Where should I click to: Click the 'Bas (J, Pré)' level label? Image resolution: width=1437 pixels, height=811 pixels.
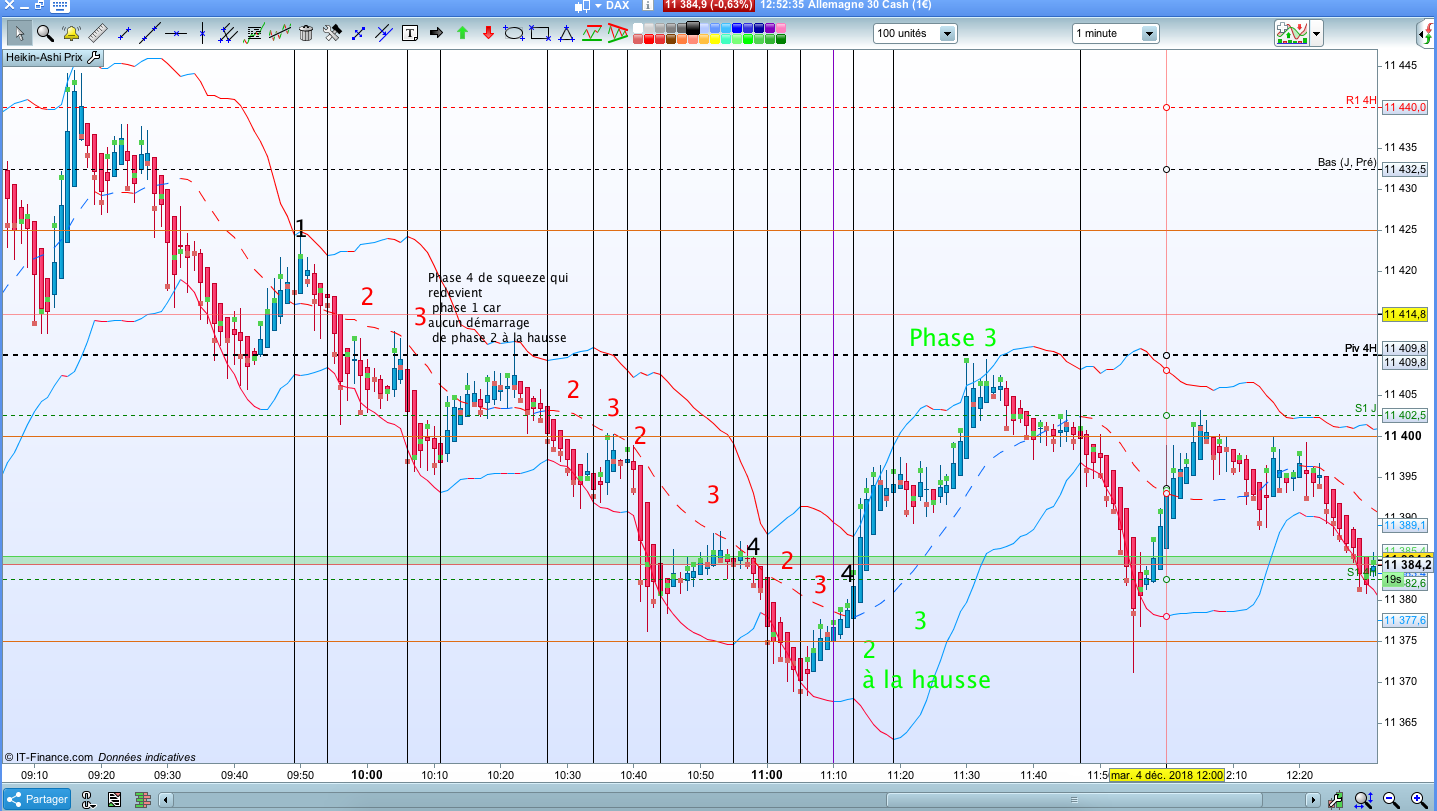click(1347, 162)
